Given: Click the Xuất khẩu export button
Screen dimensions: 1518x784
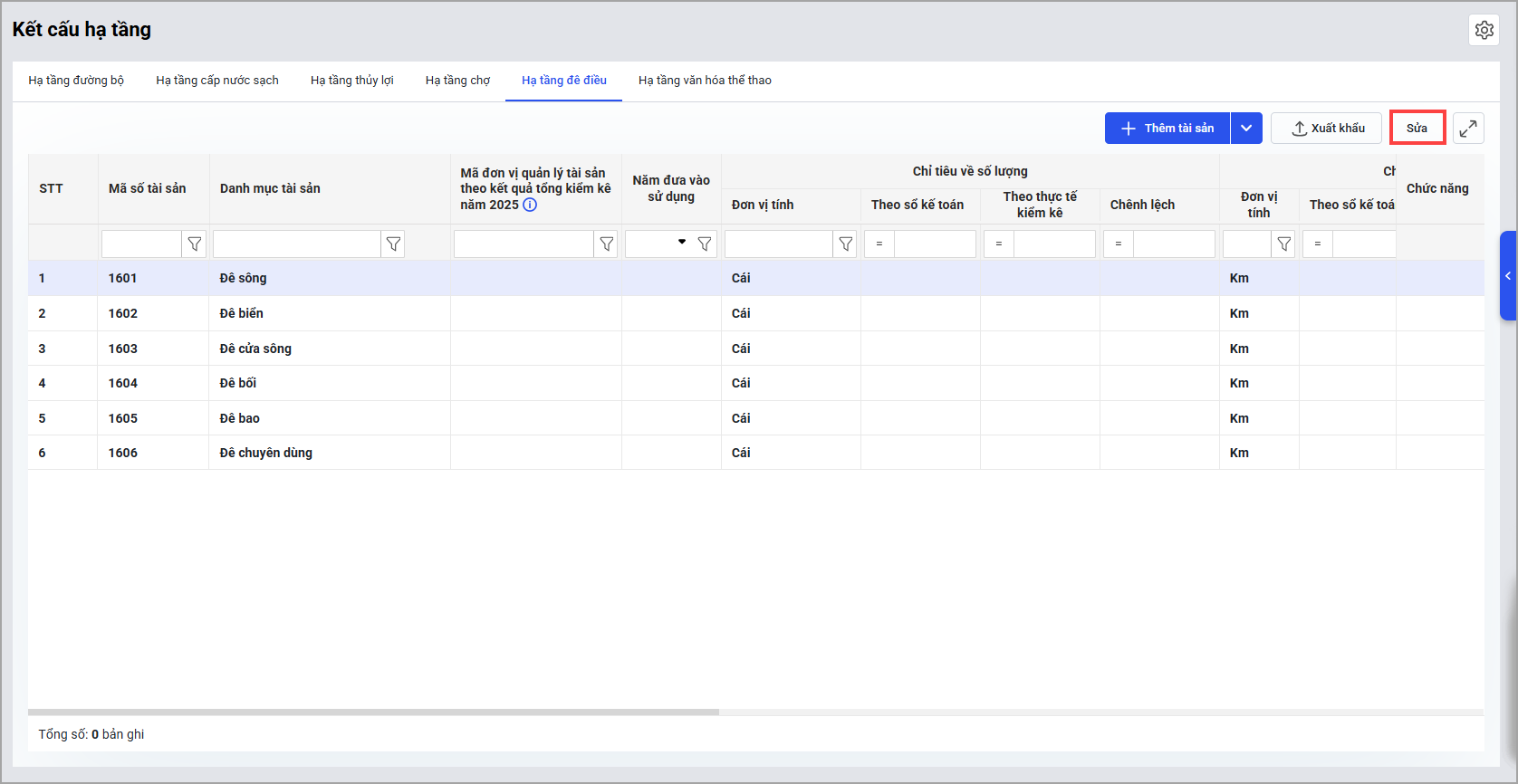Looking at the screenshot, I should click(x=1326, y=129).
